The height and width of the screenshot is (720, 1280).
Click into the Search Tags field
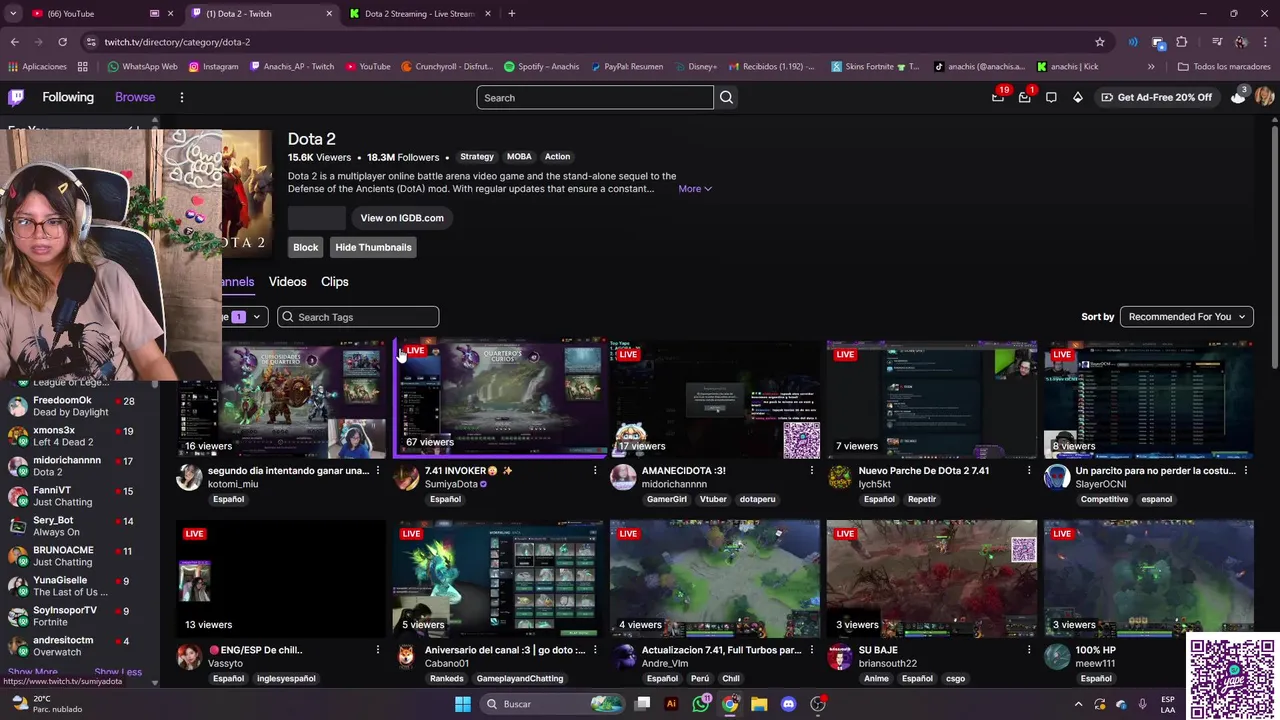(x=358, y=317)
